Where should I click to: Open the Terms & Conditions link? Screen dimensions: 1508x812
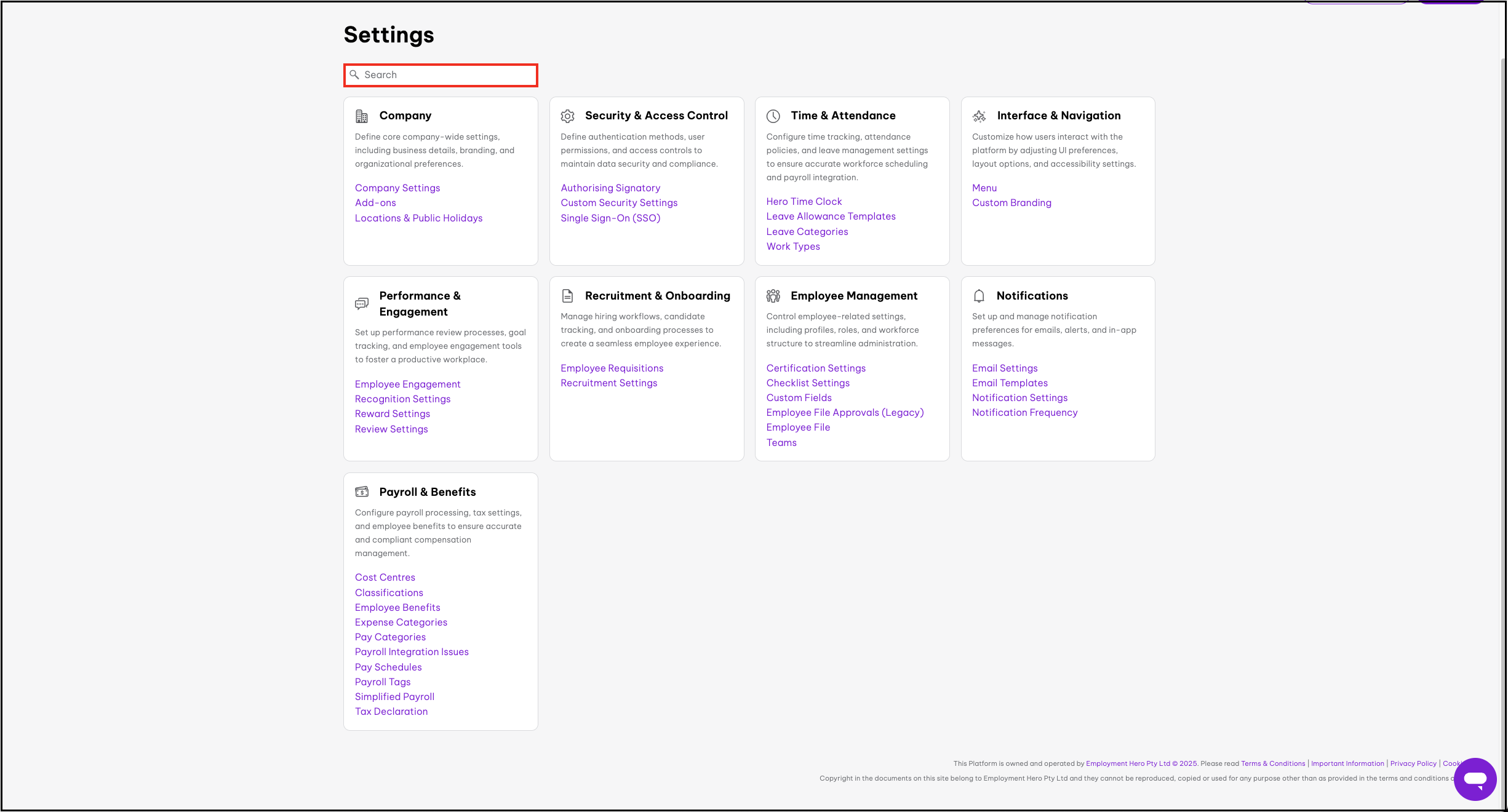1272,763
